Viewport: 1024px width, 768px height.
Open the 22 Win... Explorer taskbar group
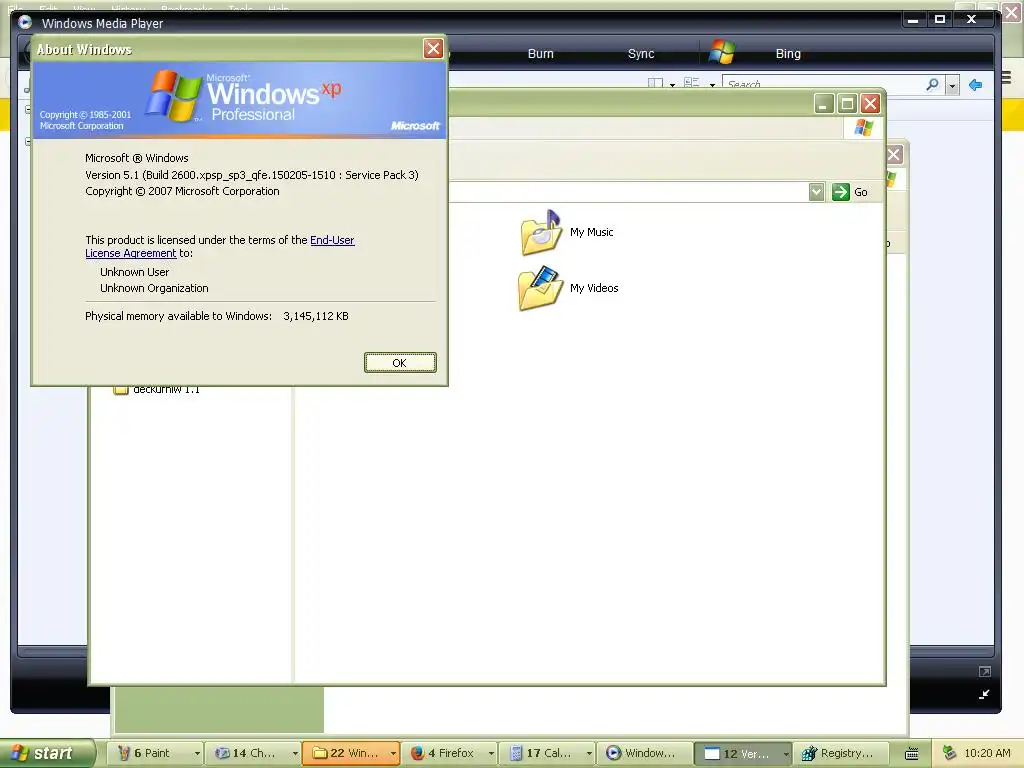tap(347, 753)
